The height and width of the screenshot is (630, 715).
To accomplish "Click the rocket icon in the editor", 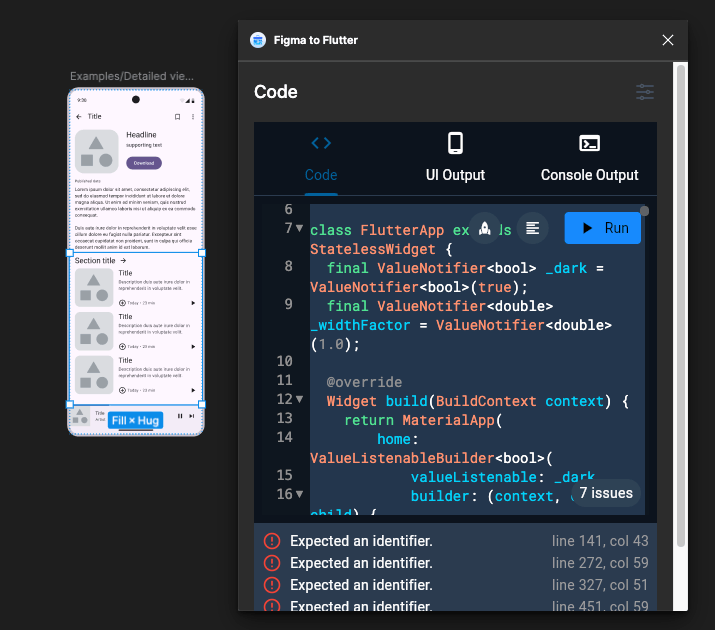I will click(x=485, y=228).
